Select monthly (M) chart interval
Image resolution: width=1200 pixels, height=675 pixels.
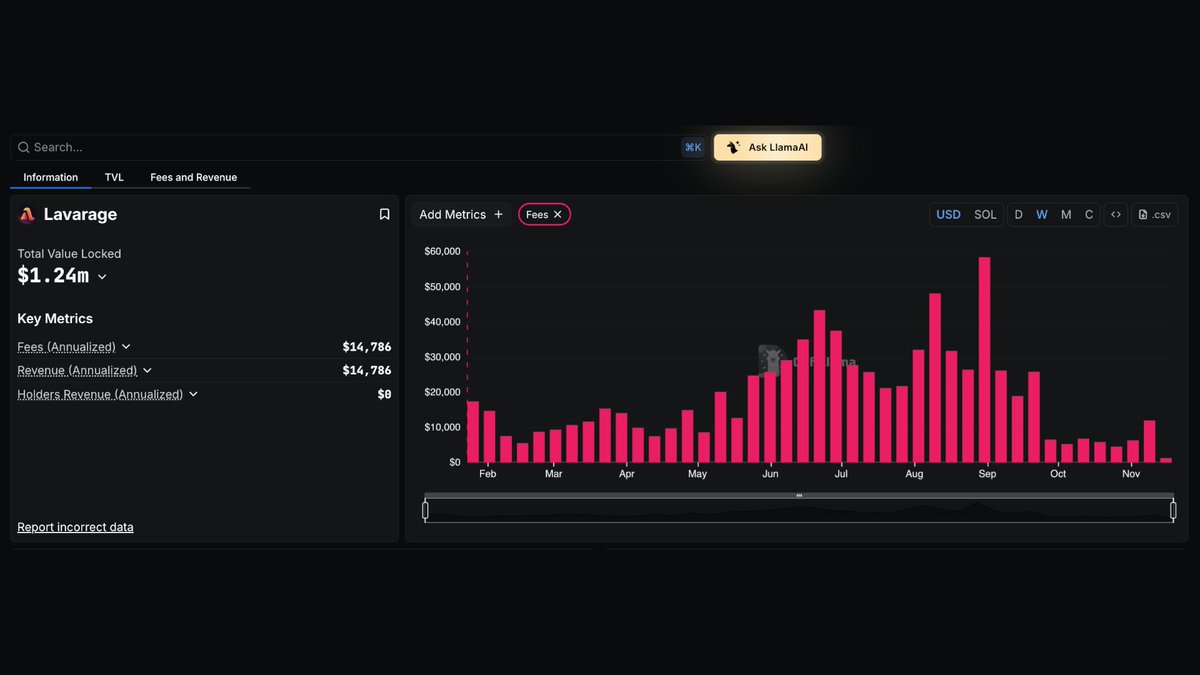pos(1066,214)
